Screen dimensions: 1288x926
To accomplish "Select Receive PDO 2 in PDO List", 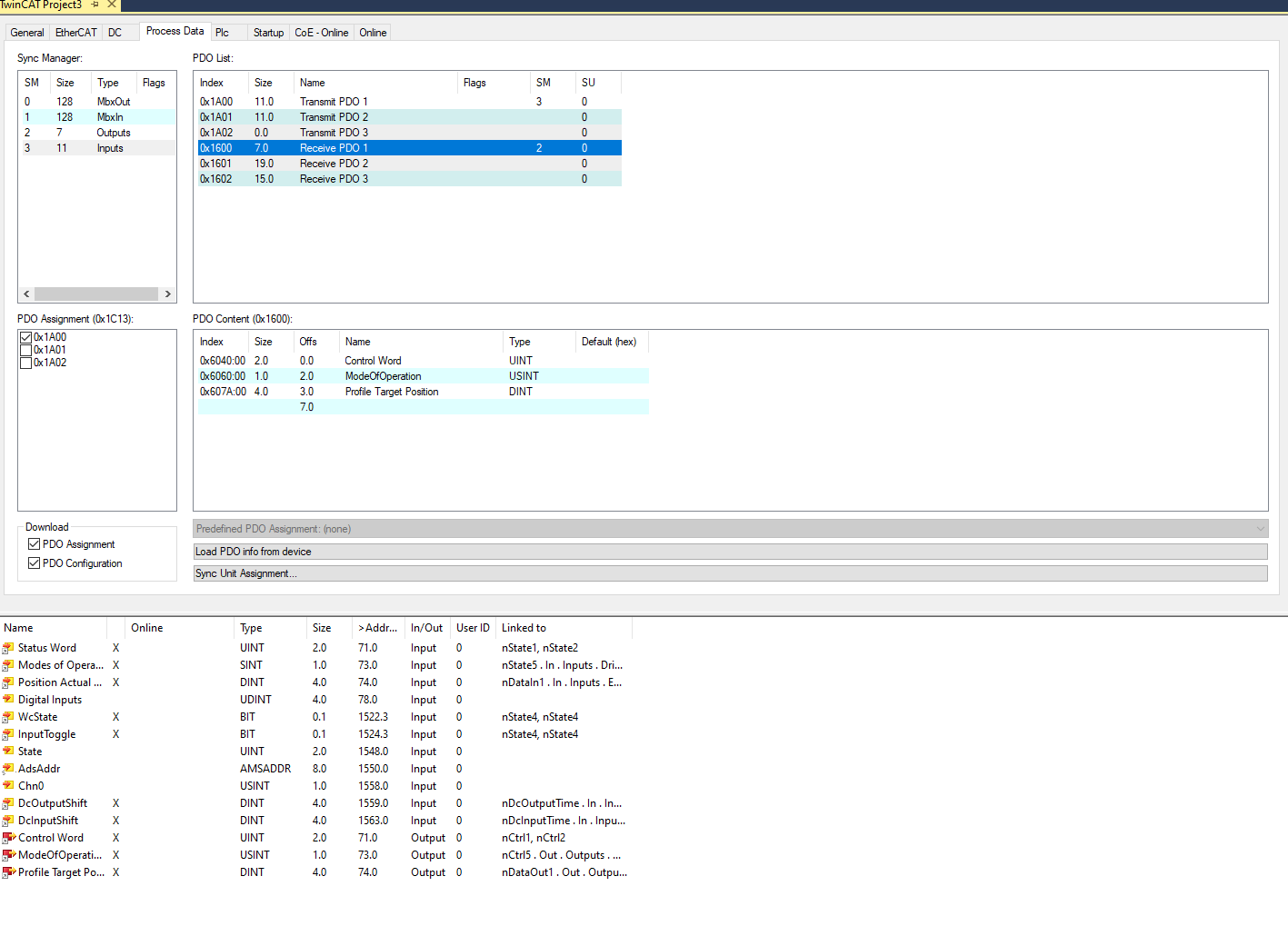I will pos(409,164).
